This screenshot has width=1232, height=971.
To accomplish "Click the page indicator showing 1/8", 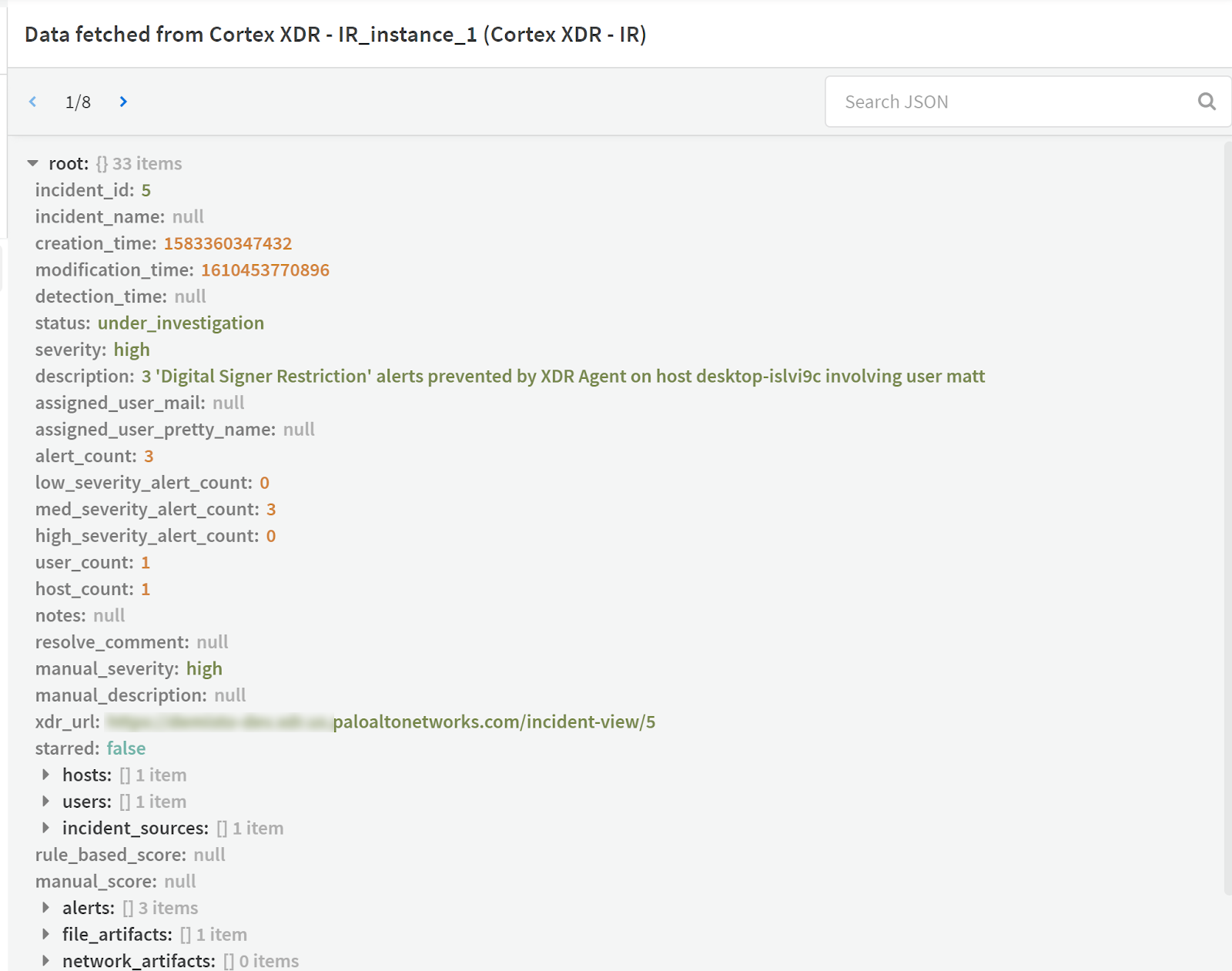I will click(78, 101).
